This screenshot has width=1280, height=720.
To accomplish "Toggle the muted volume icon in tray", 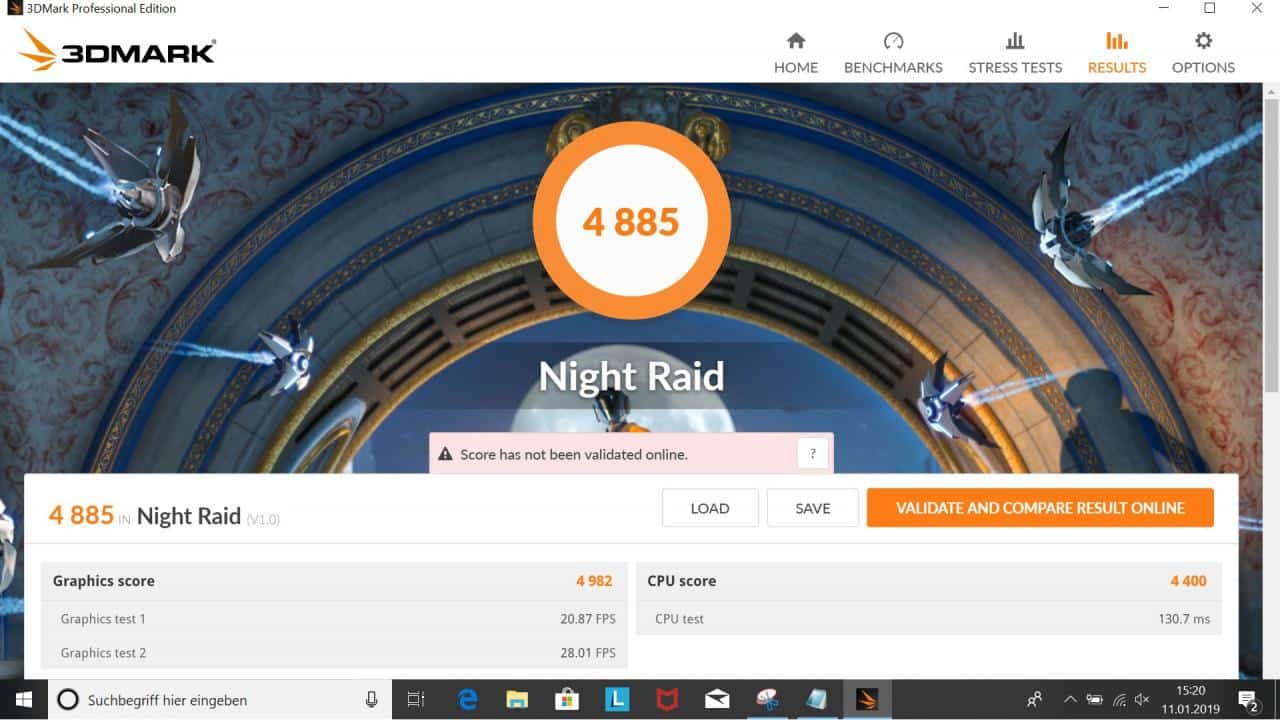I will pyautogui.click(x=1142, y=700).
